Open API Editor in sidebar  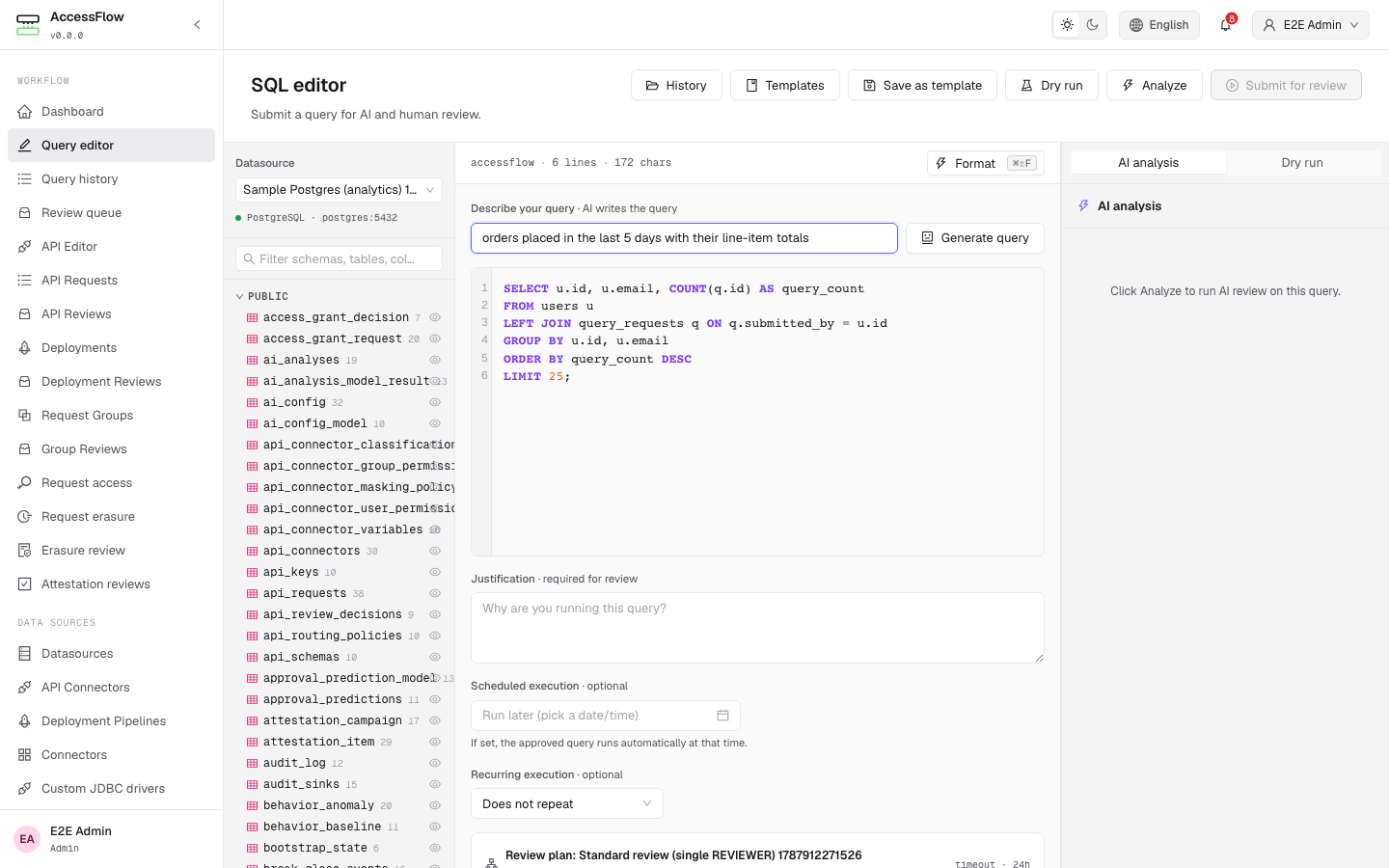[111, 247]
